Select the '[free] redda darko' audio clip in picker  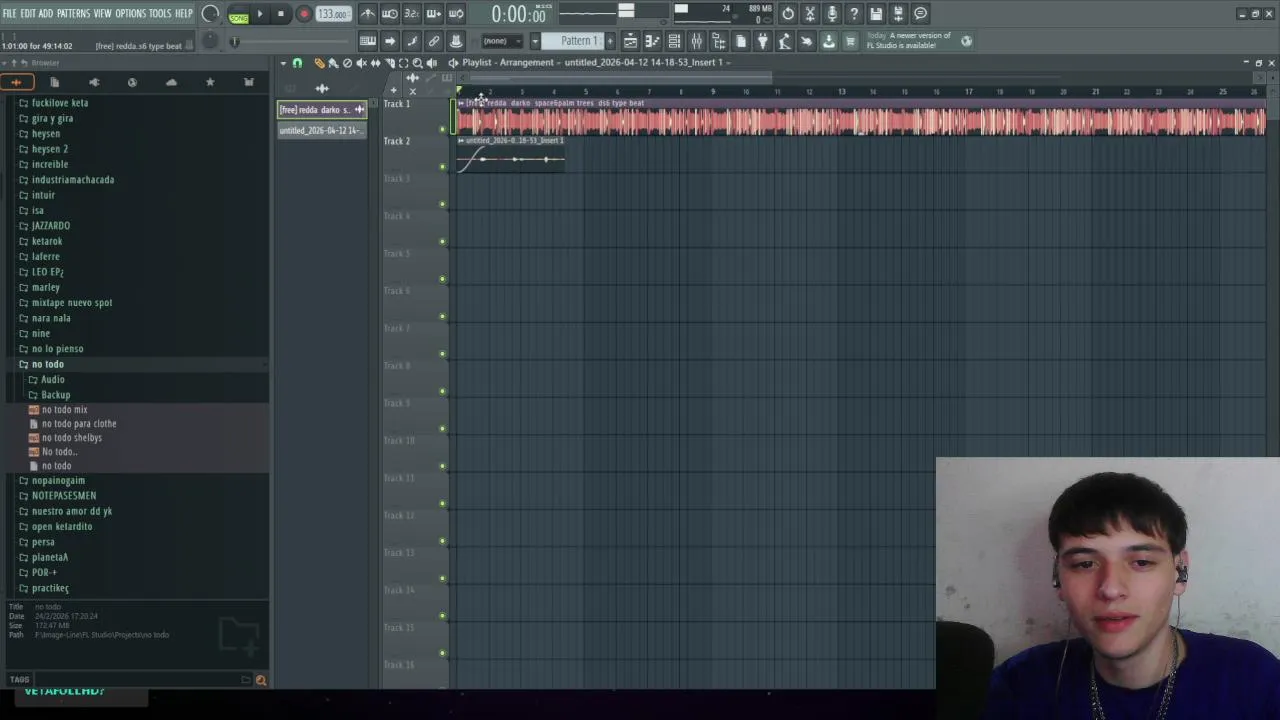pos(322,110)
